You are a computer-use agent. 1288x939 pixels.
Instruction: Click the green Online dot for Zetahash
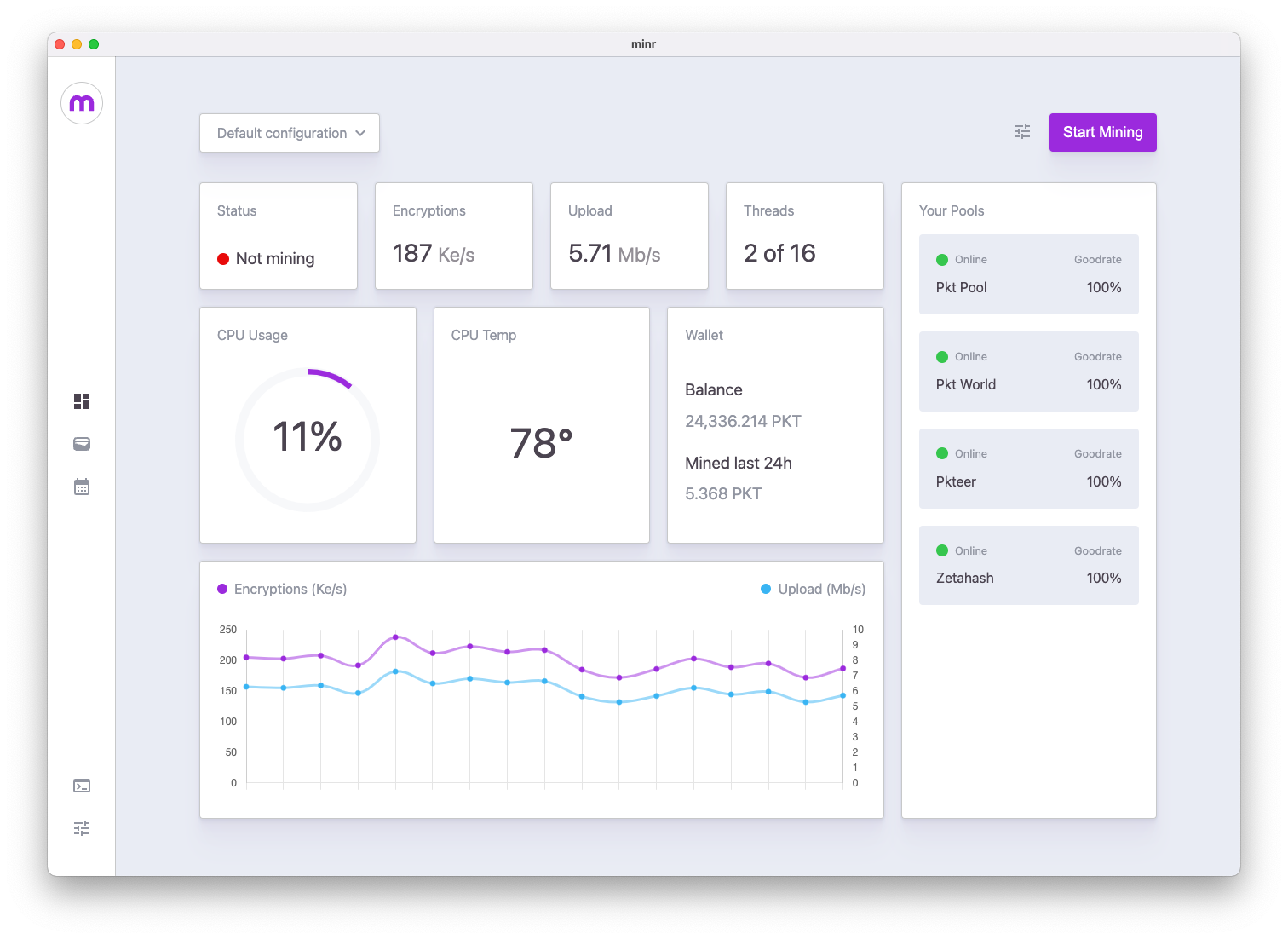942,550
